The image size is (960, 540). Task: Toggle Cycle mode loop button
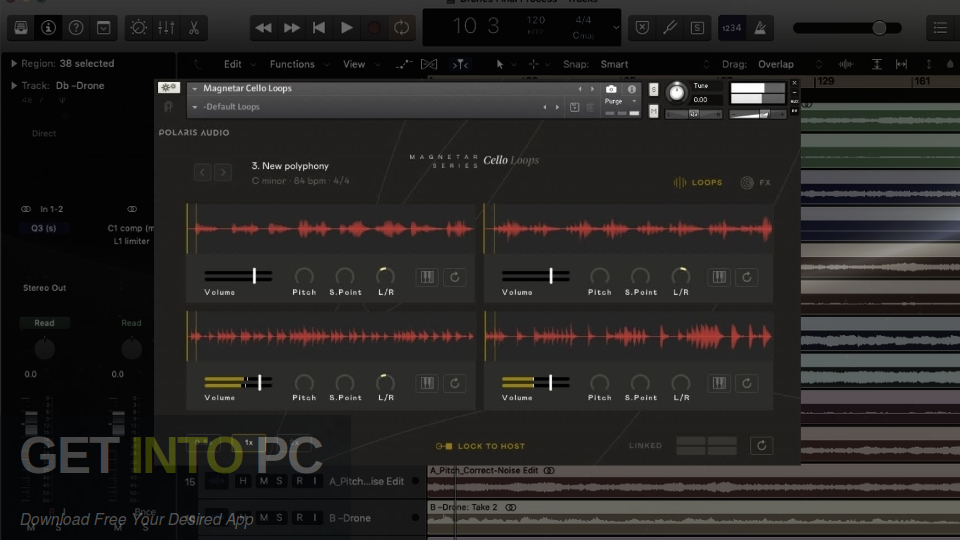[x=401, y=28]
